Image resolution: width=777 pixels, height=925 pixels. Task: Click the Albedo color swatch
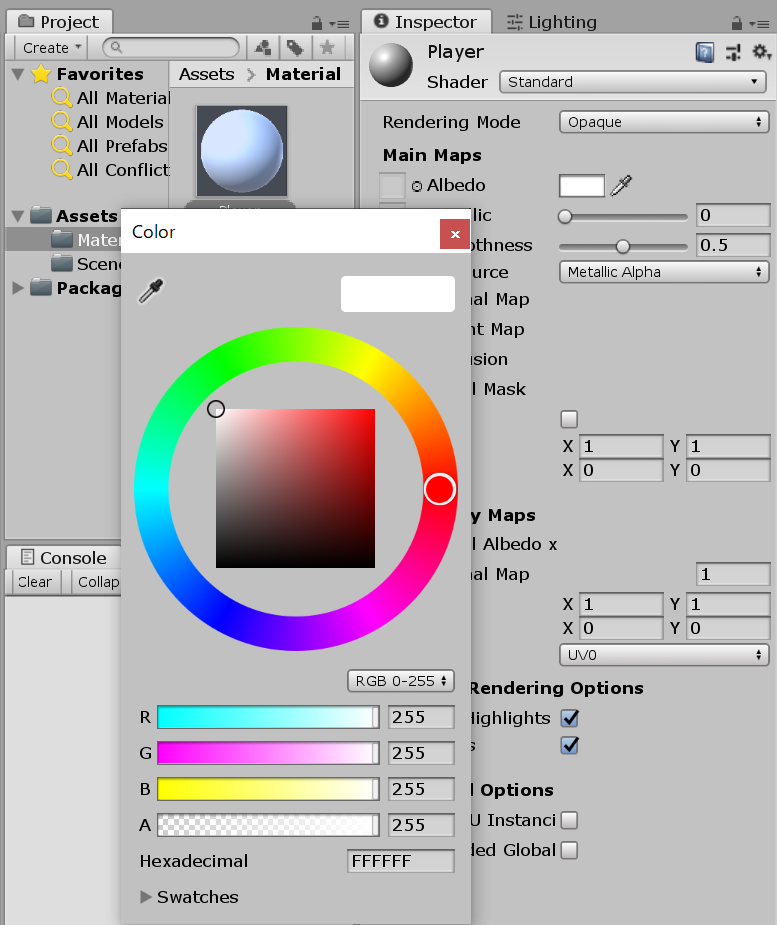click(x=582, y=186)
